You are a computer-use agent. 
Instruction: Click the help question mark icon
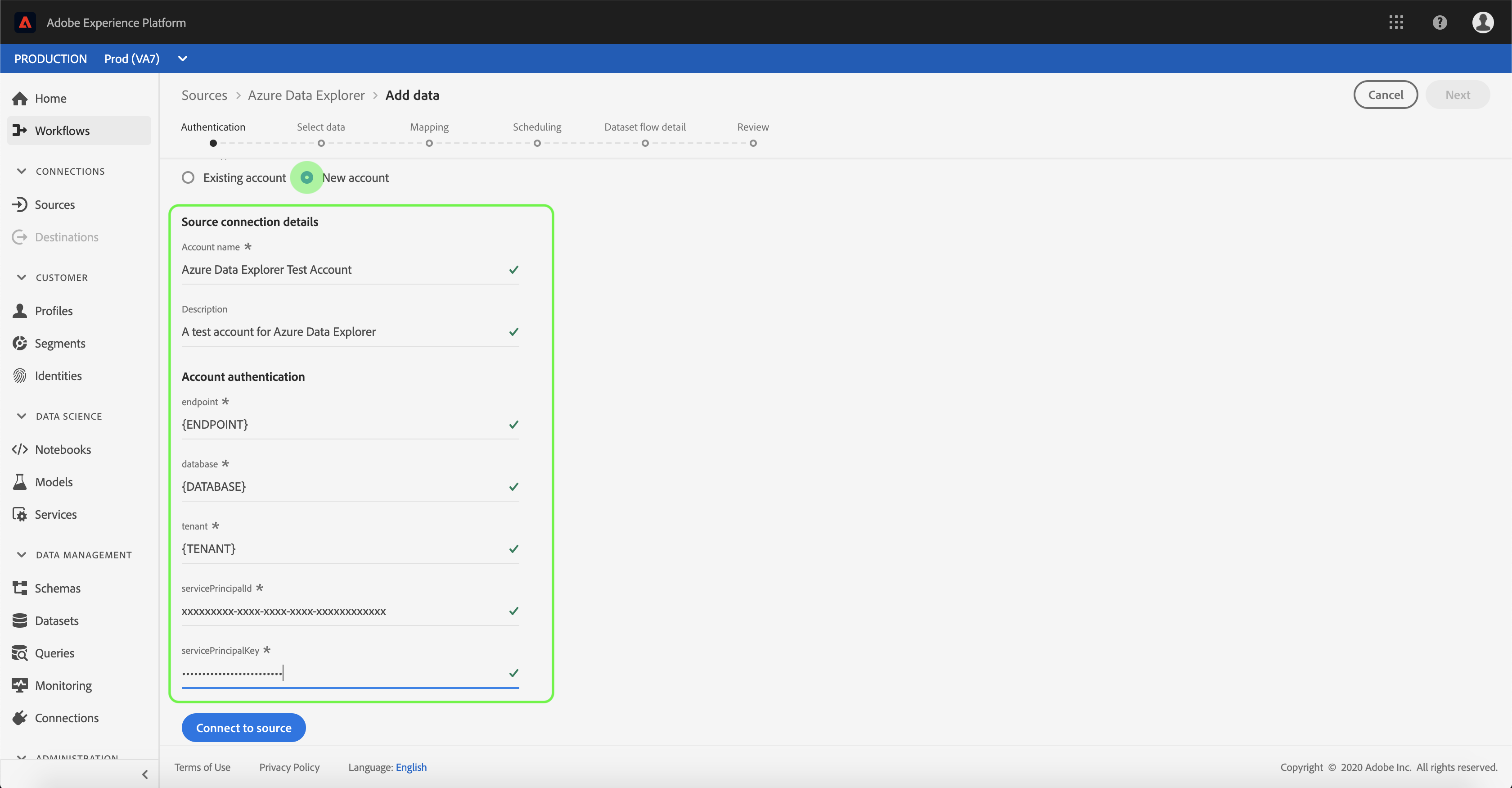click(x=1439, y=23)
